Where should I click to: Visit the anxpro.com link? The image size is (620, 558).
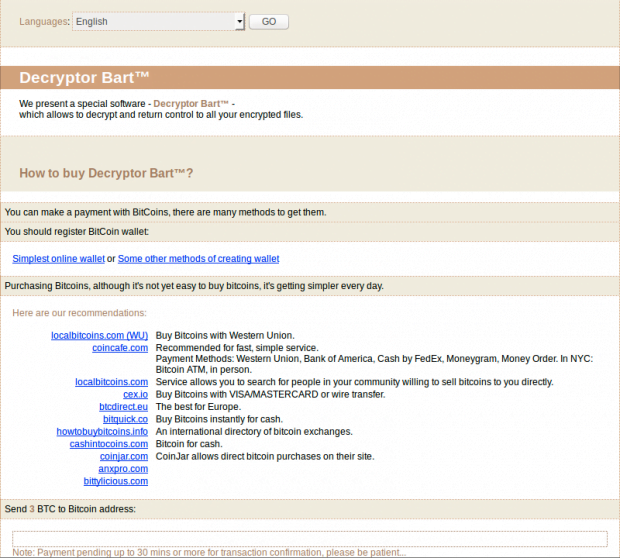coord(123,469)
